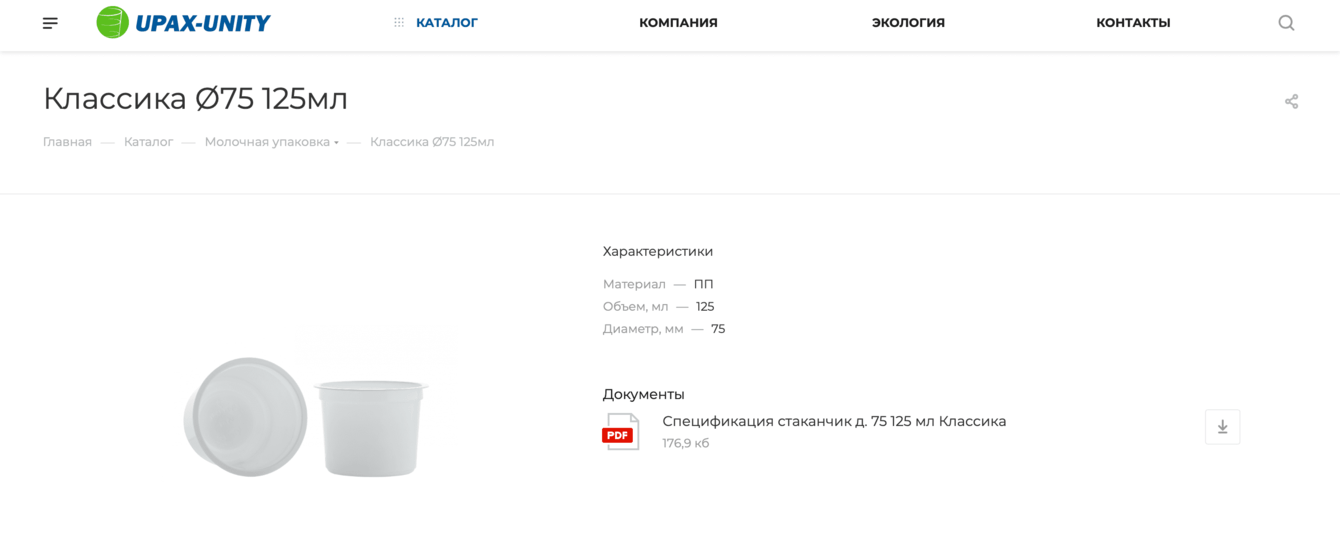Download the specification via arrow button
This screenshot has height=546, width=1340.
1222,427
